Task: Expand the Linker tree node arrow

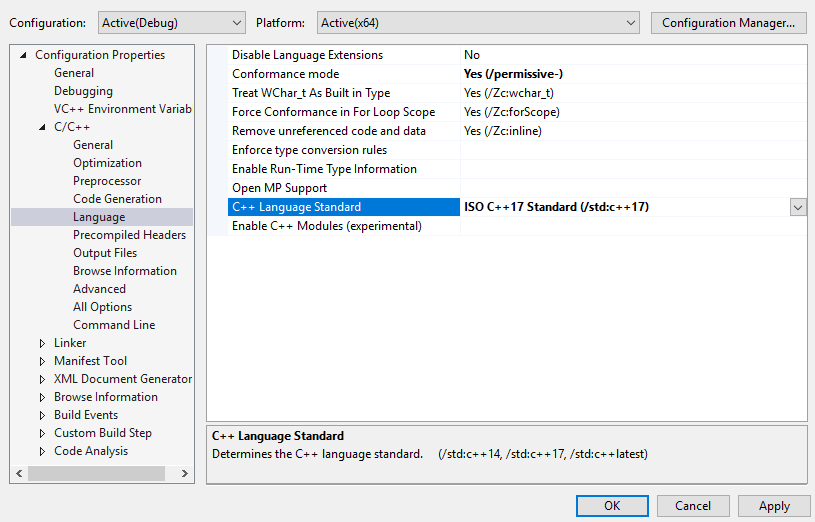Action: (43, 343)
